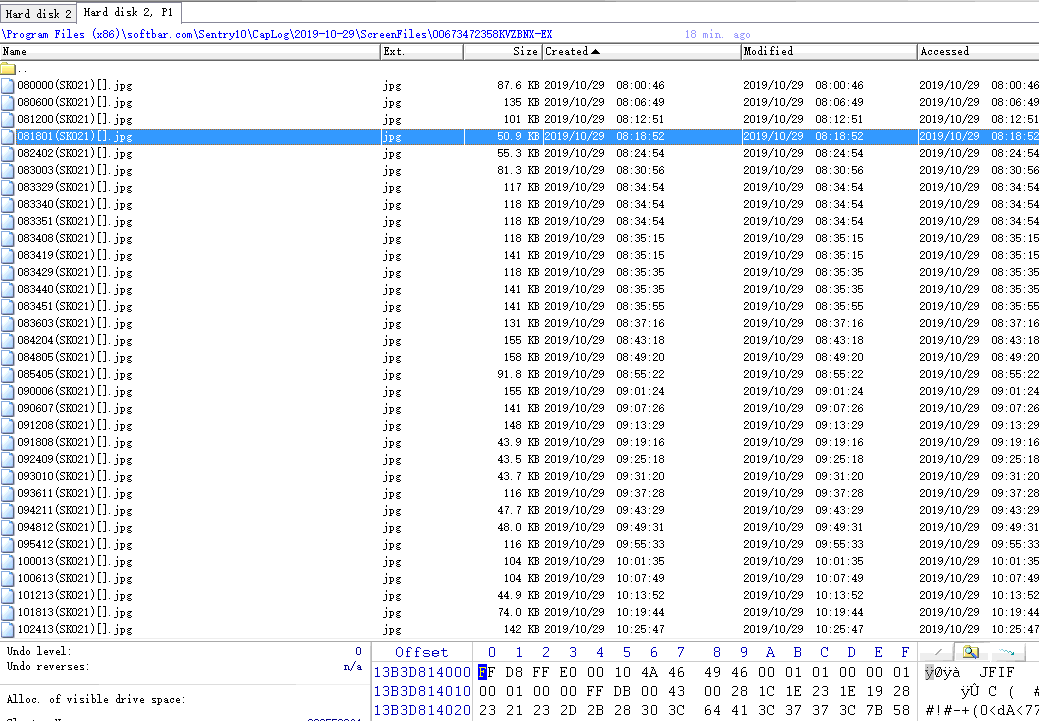This screenshot has height=721, width=1039.
Task: Click the file icon for 083440(SK021)[].jpg
Action: 7,290
